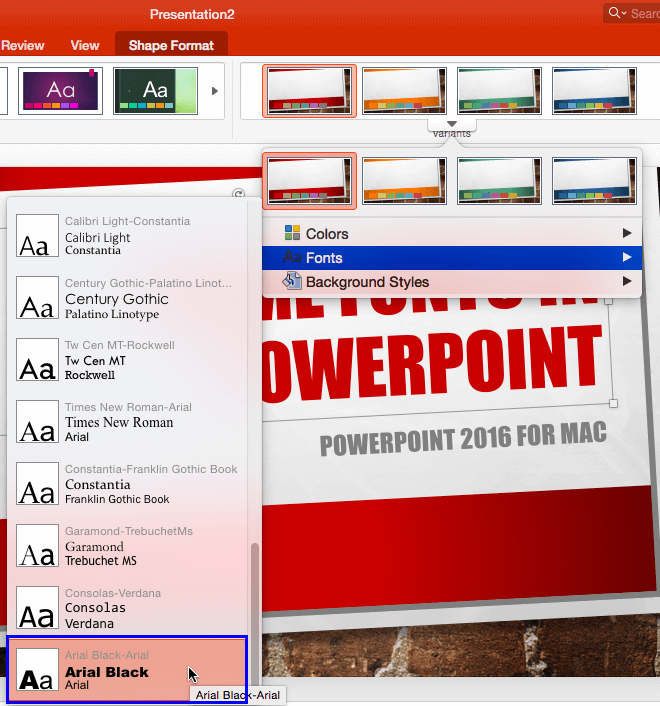Pick the orange variant in the expanded gallery
The width and height of the screenshot is (660, 706).
(x=404, y=181)
